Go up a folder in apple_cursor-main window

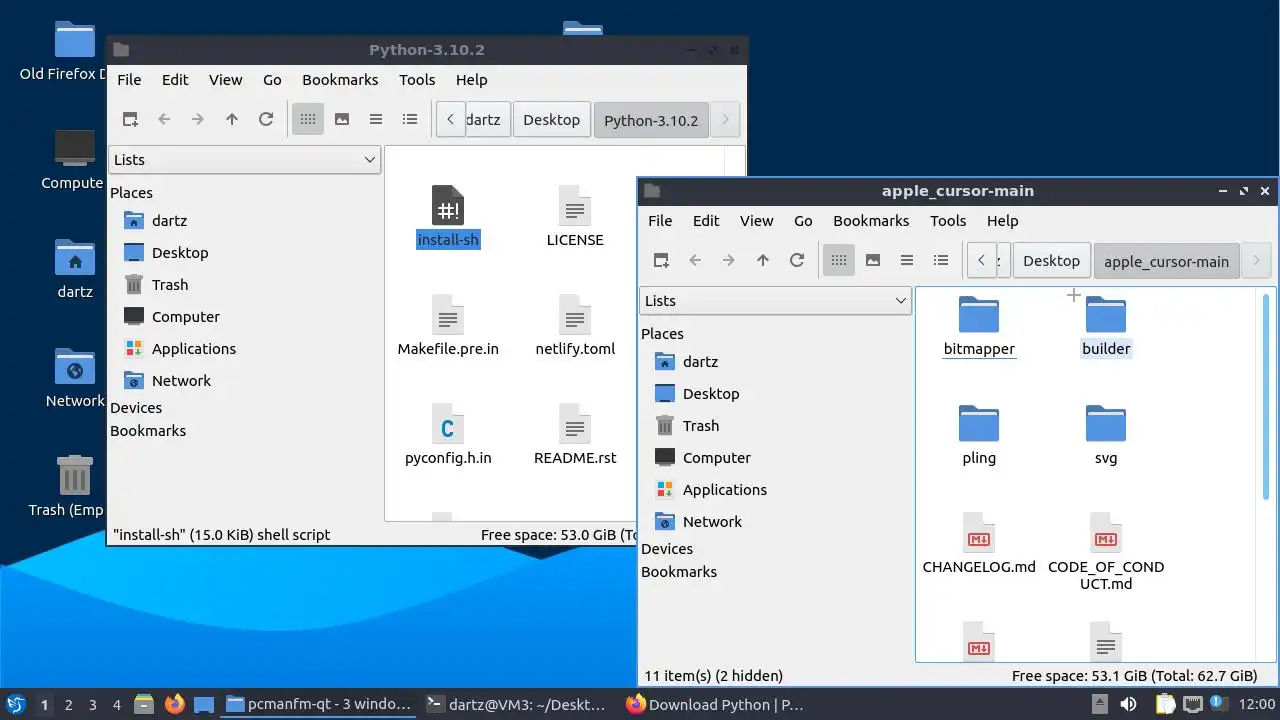[x=763, y=260]
